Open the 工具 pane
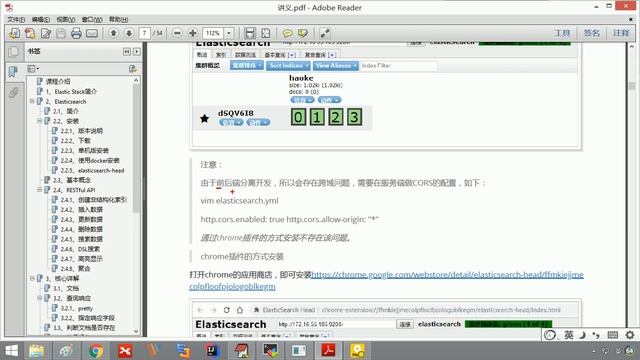Viewport: 640px width, 360px height. click(562, 33)
